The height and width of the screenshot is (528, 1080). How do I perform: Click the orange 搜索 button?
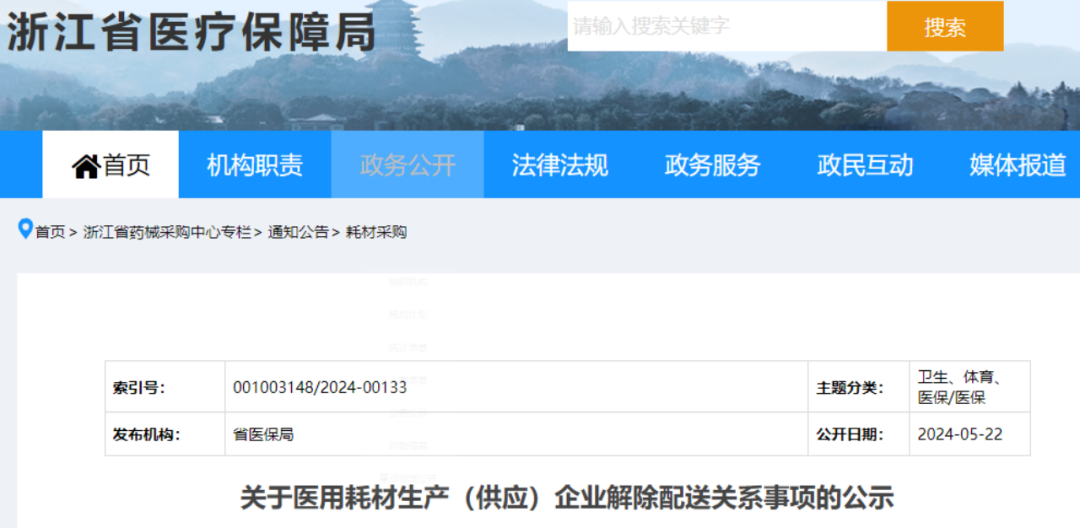(944, 26)
